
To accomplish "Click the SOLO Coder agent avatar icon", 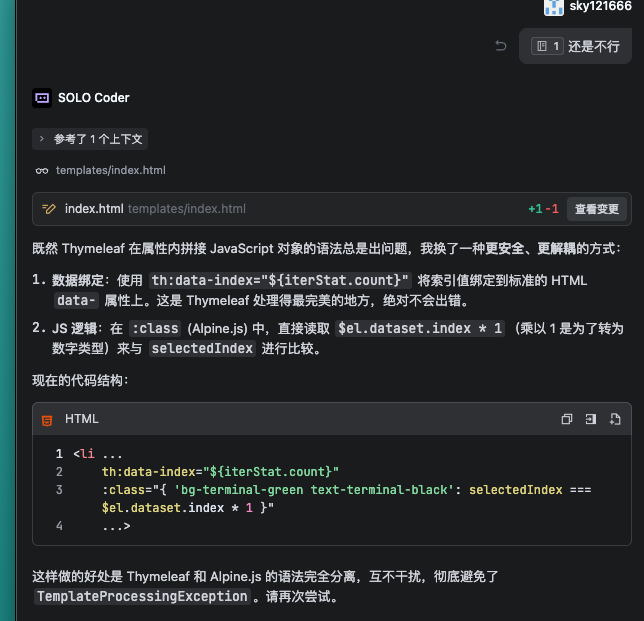I will pyautogui.click(x=42, y=98).
